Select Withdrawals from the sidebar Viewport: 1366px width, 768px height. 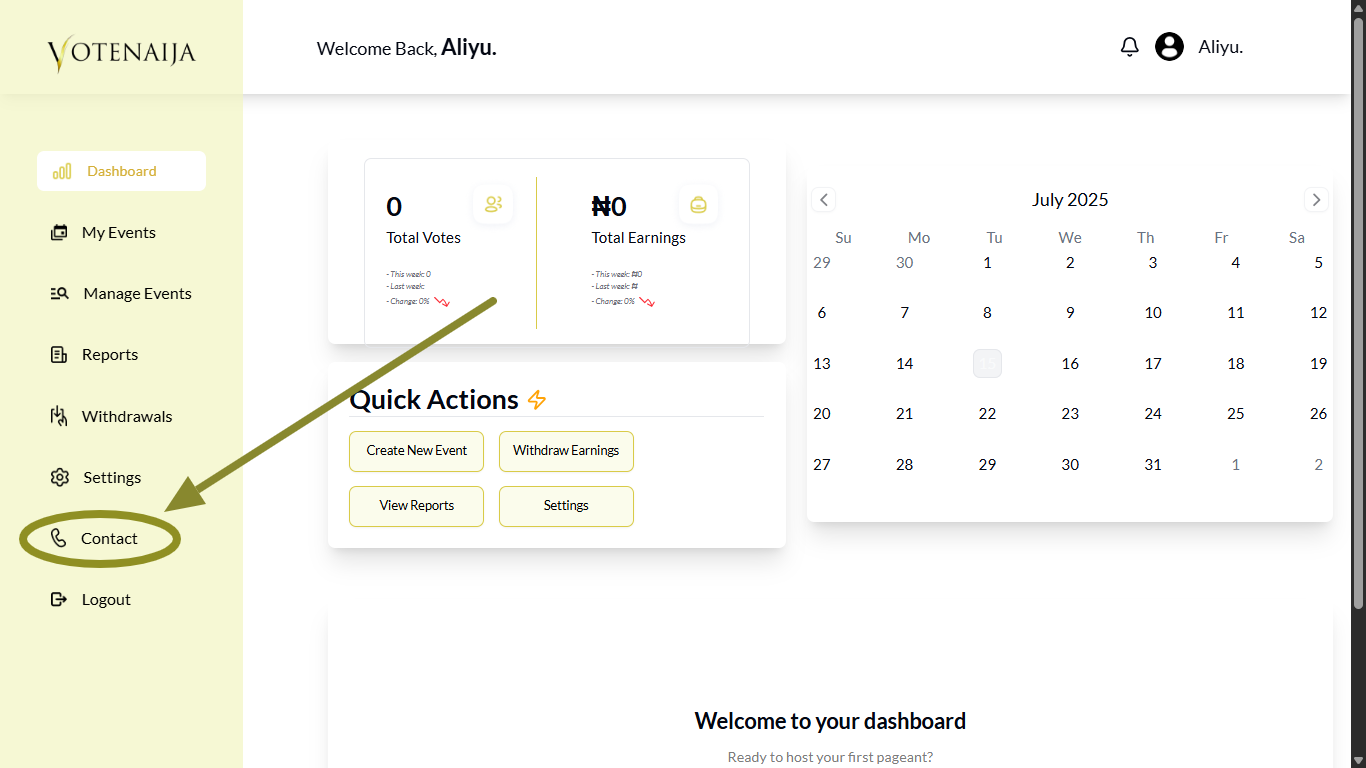(x=126, y=416)
